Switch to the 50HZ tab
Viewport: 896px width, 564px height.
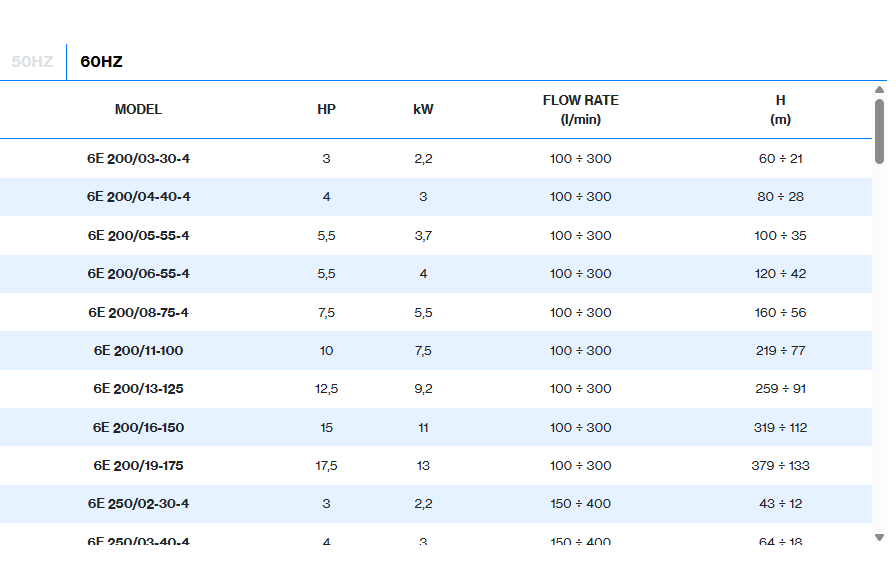(x=32, y=62)
